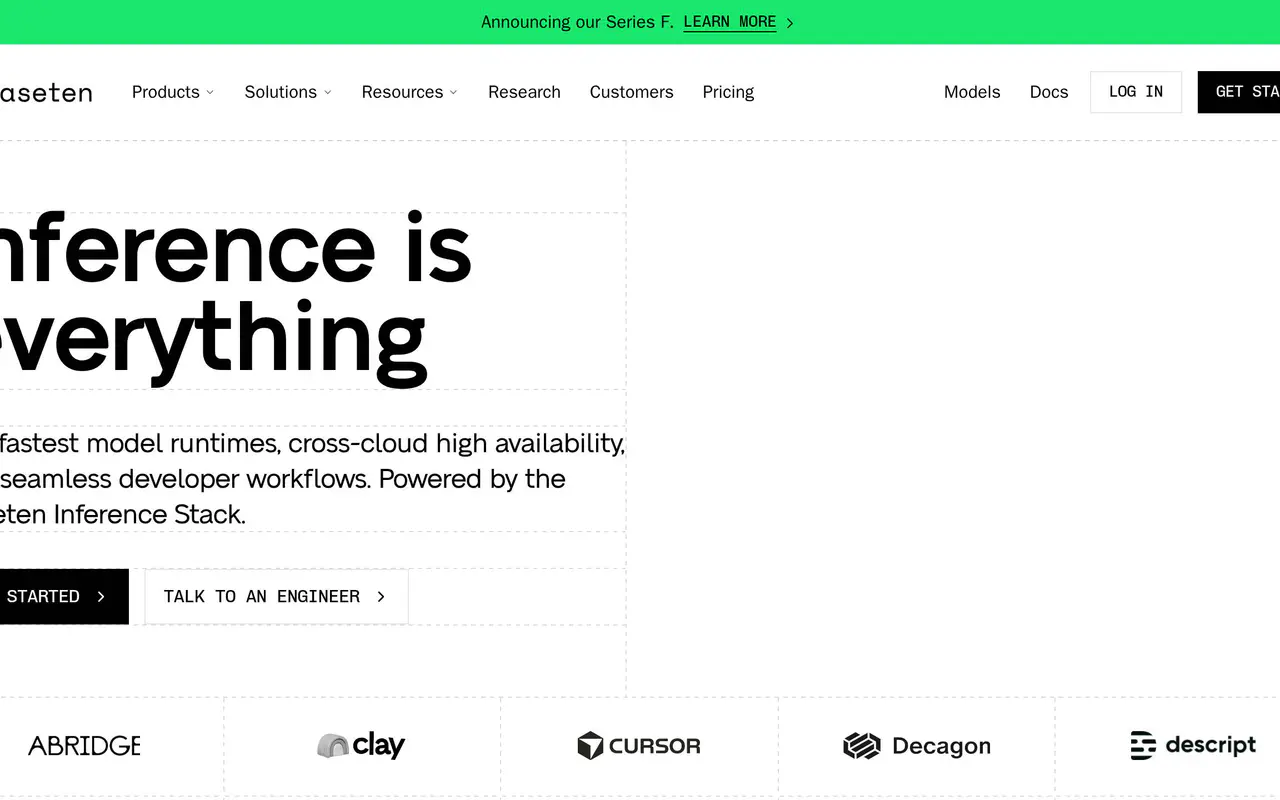
Task: Click the hero GET STARTED black button
Action: pyautogui.click(x=64, y=596)
